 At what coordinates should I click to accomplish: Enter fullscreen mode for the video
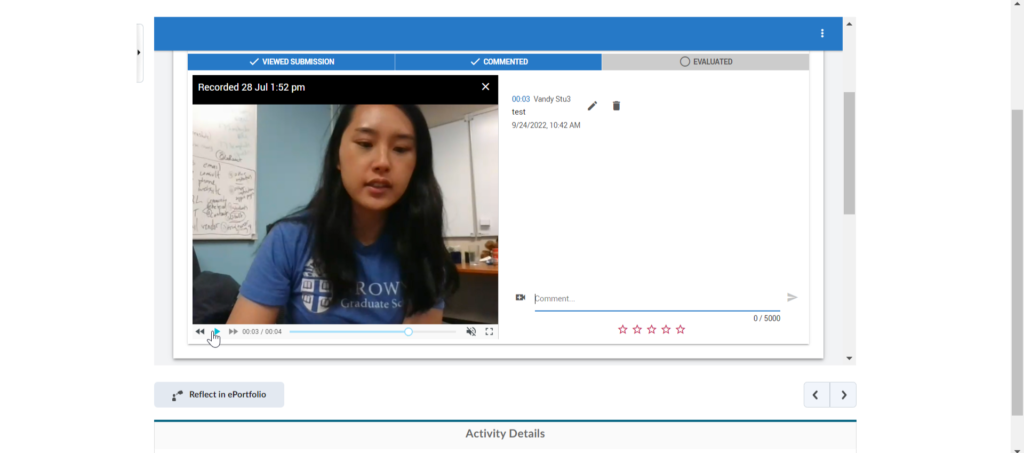[489, 331]
